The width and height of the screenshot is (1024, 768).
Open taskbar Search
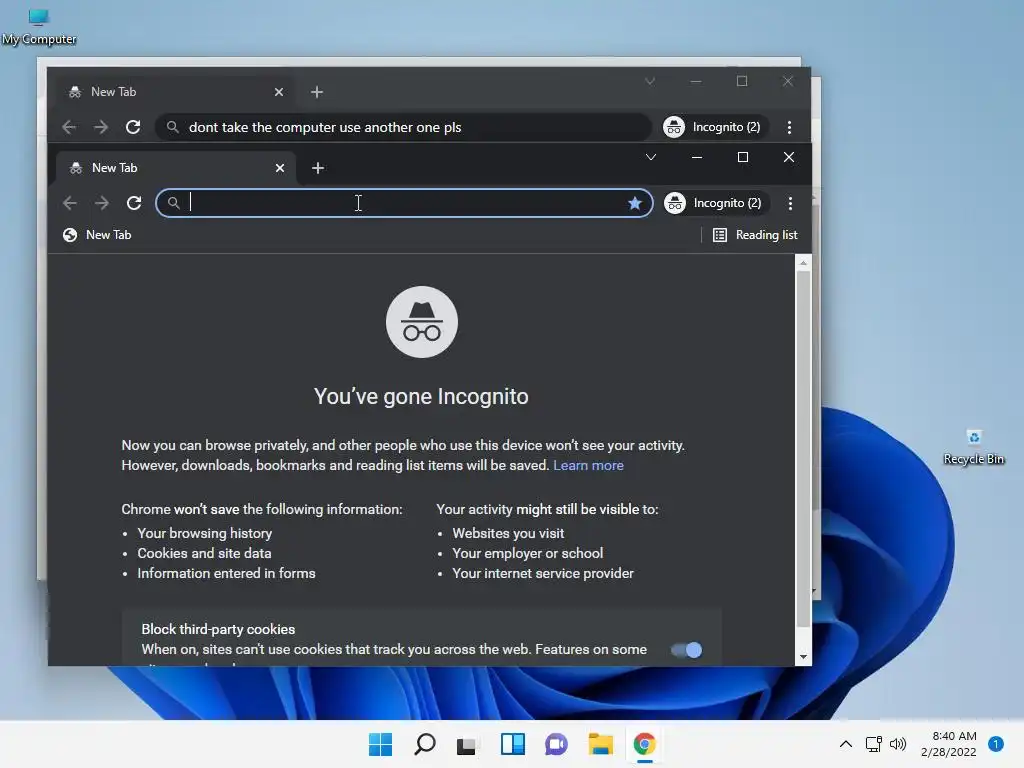424,744
